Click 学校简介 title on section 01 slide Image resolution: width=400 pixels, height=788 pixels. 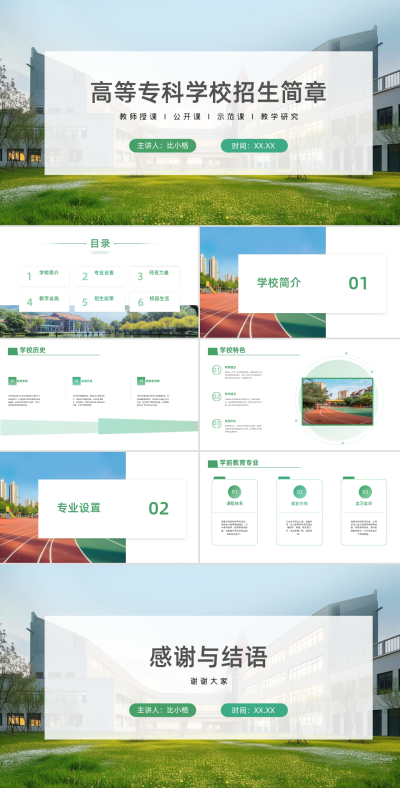279,282
